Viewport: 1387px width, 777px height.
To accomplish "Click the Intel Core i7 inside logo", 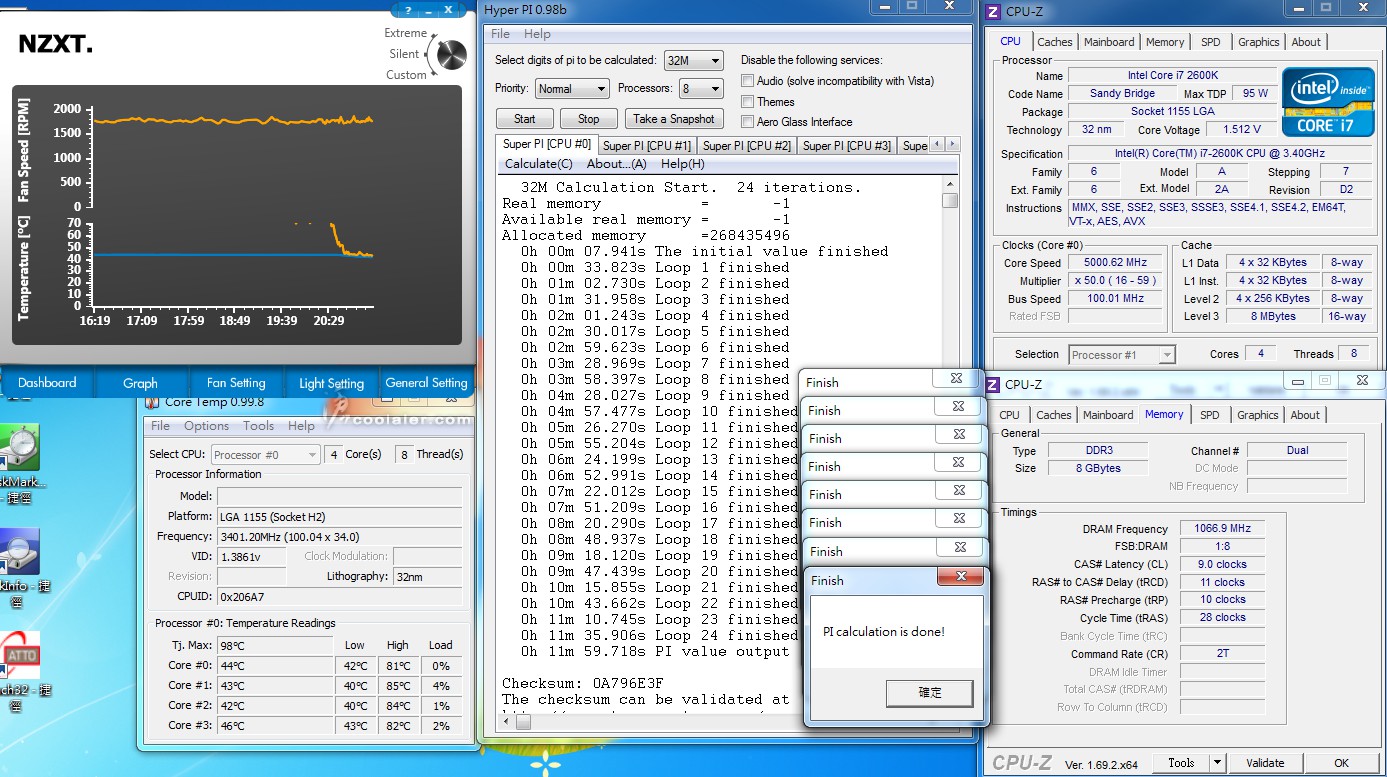I will pos(1326,102).
